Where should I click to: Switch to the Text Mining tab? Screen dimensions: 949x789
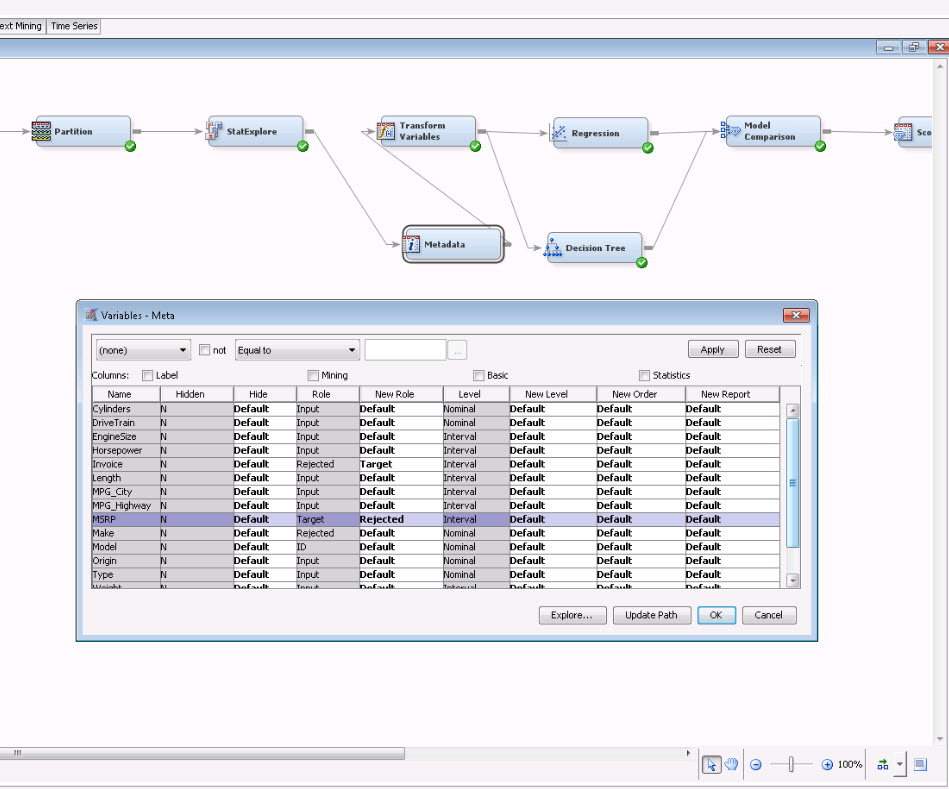[x=18, y=26]
